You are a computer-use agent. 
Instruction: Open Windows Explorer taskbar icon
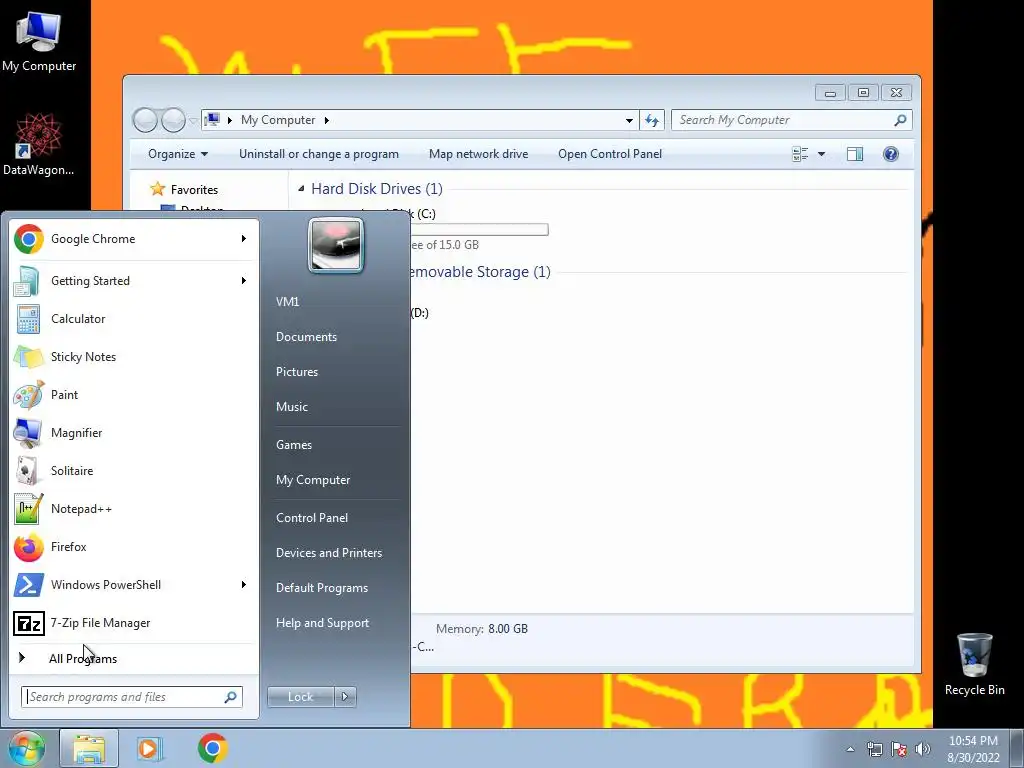(x=89, y=748)
